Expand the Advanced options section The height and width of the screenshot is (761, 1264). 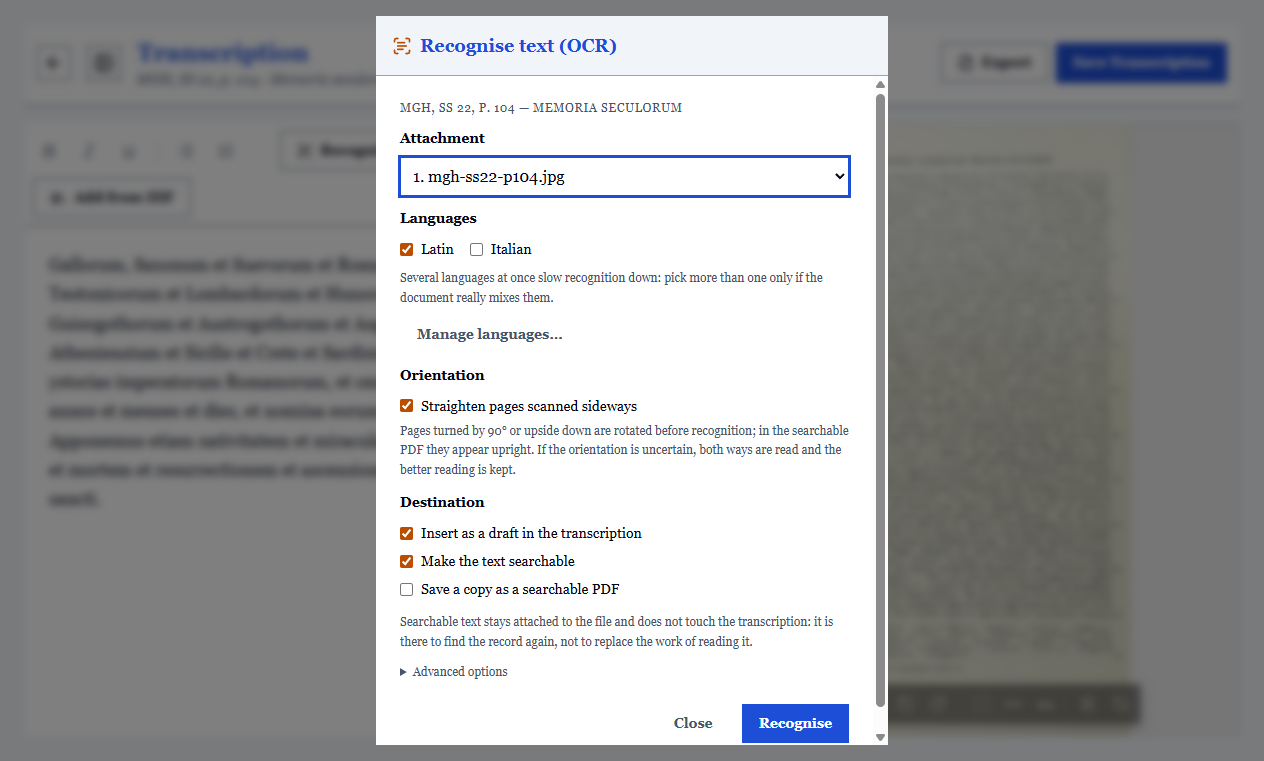point(454,671)
